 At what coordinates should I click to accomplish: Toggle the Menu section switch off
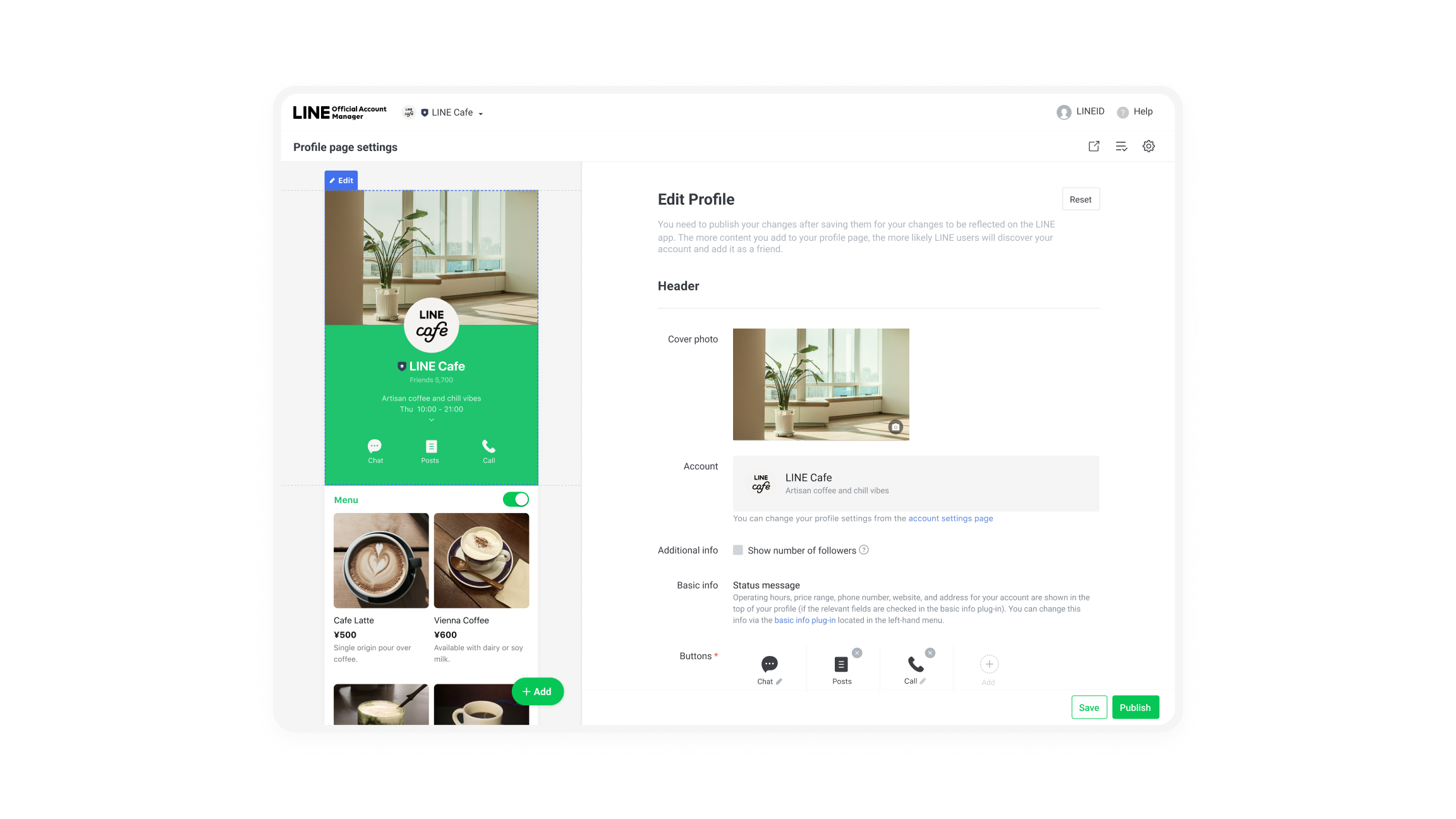pos(516,499)
